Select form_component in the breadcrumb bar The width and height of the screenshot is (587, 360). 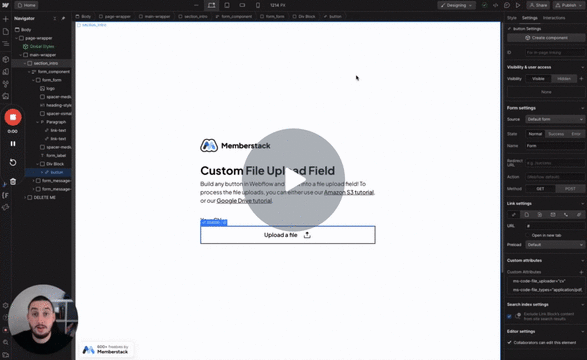[x=234, y=16]
